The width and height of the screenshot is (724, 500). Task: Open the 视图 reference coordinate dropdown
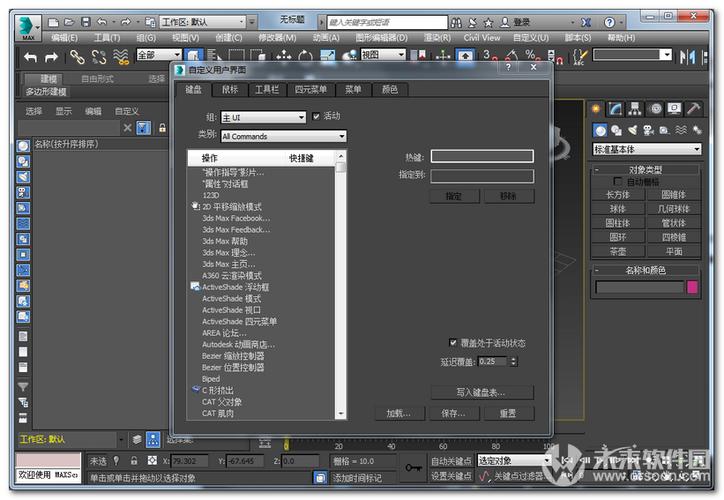383,55
